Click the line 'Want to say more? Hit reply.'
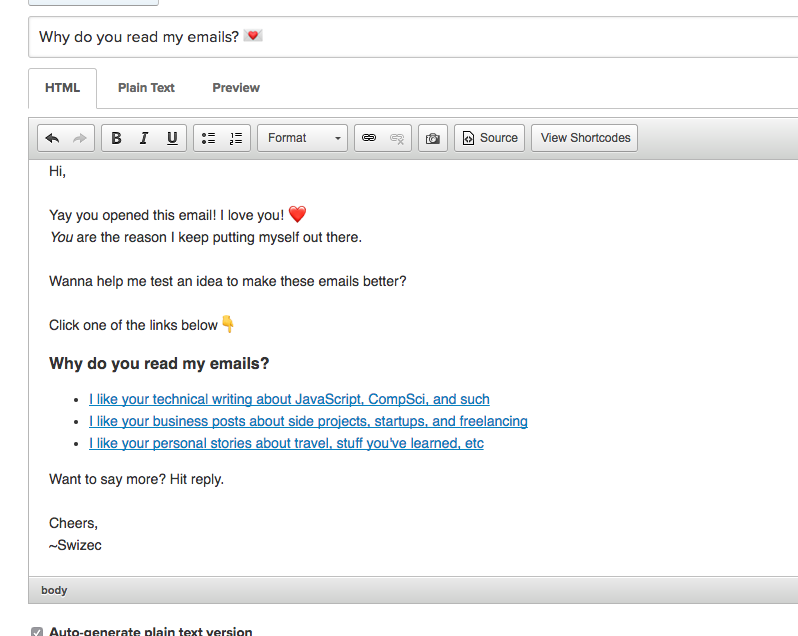The width and height of the screenshot is (798, 636). point(136,479)
